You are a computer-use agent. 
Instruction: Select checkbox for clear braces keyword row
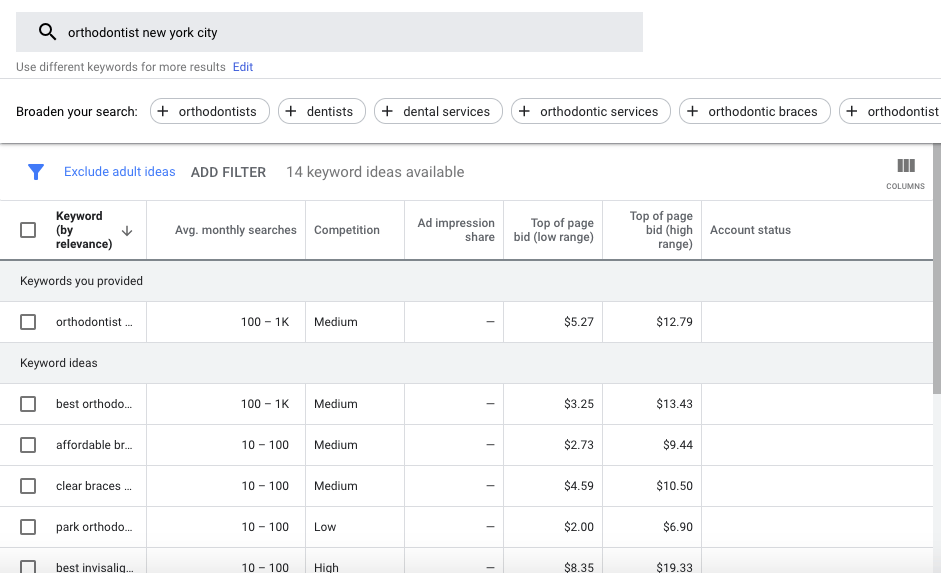[28, 486]
